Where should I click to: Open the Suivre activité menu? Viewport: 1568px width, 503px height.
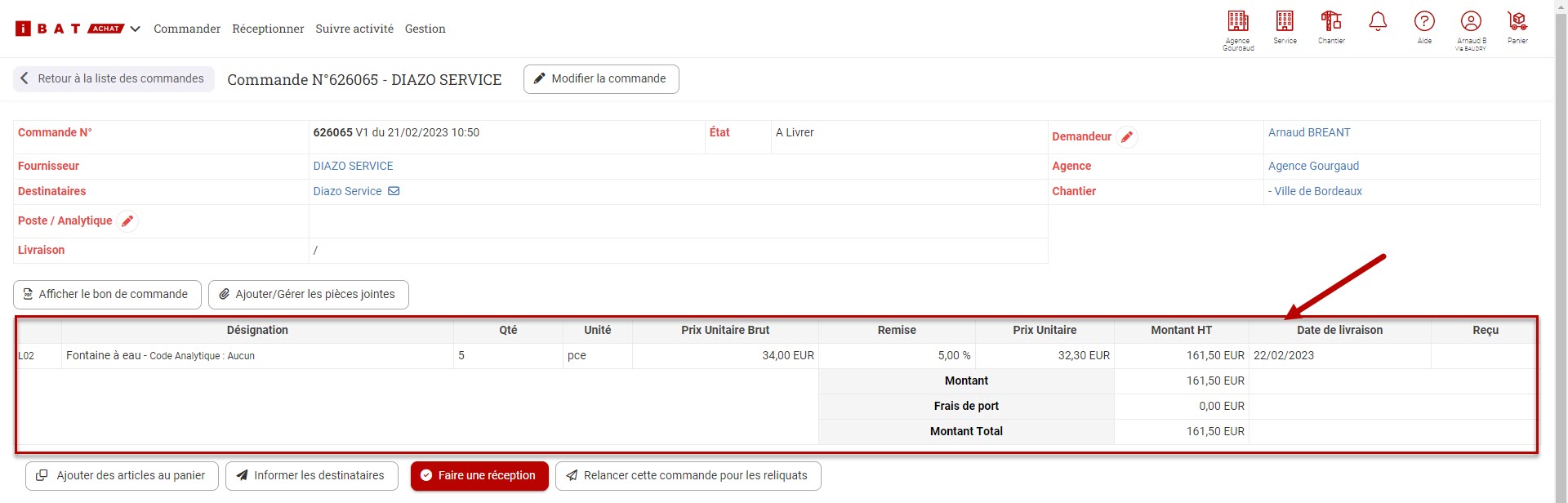354,29
